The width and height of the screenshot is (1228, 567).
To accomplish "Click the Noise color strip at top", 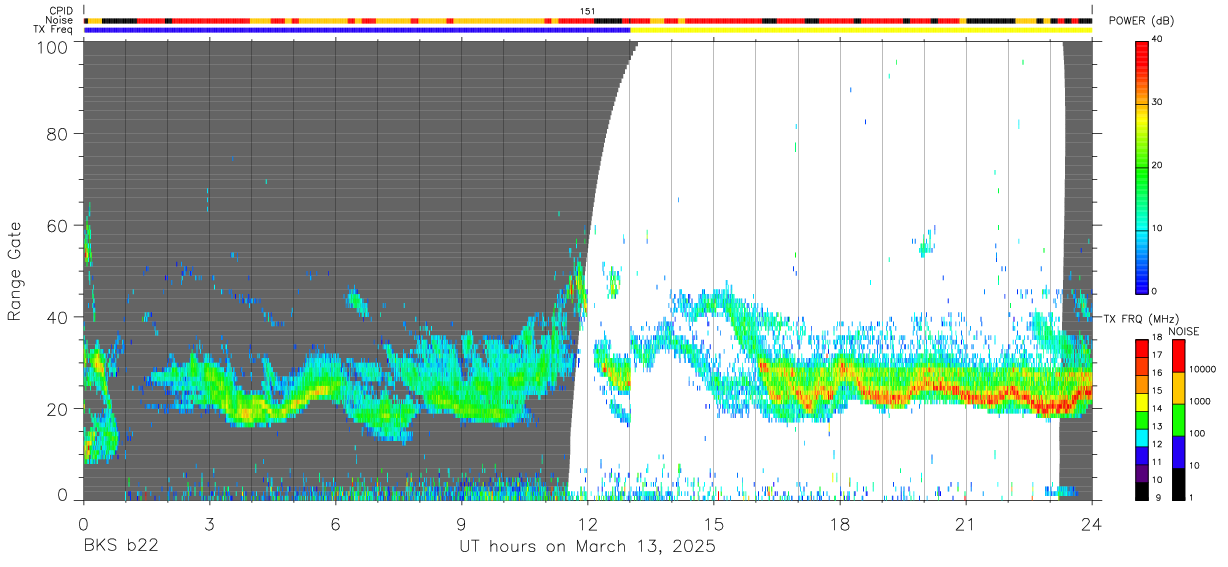I will pos(588,20).
